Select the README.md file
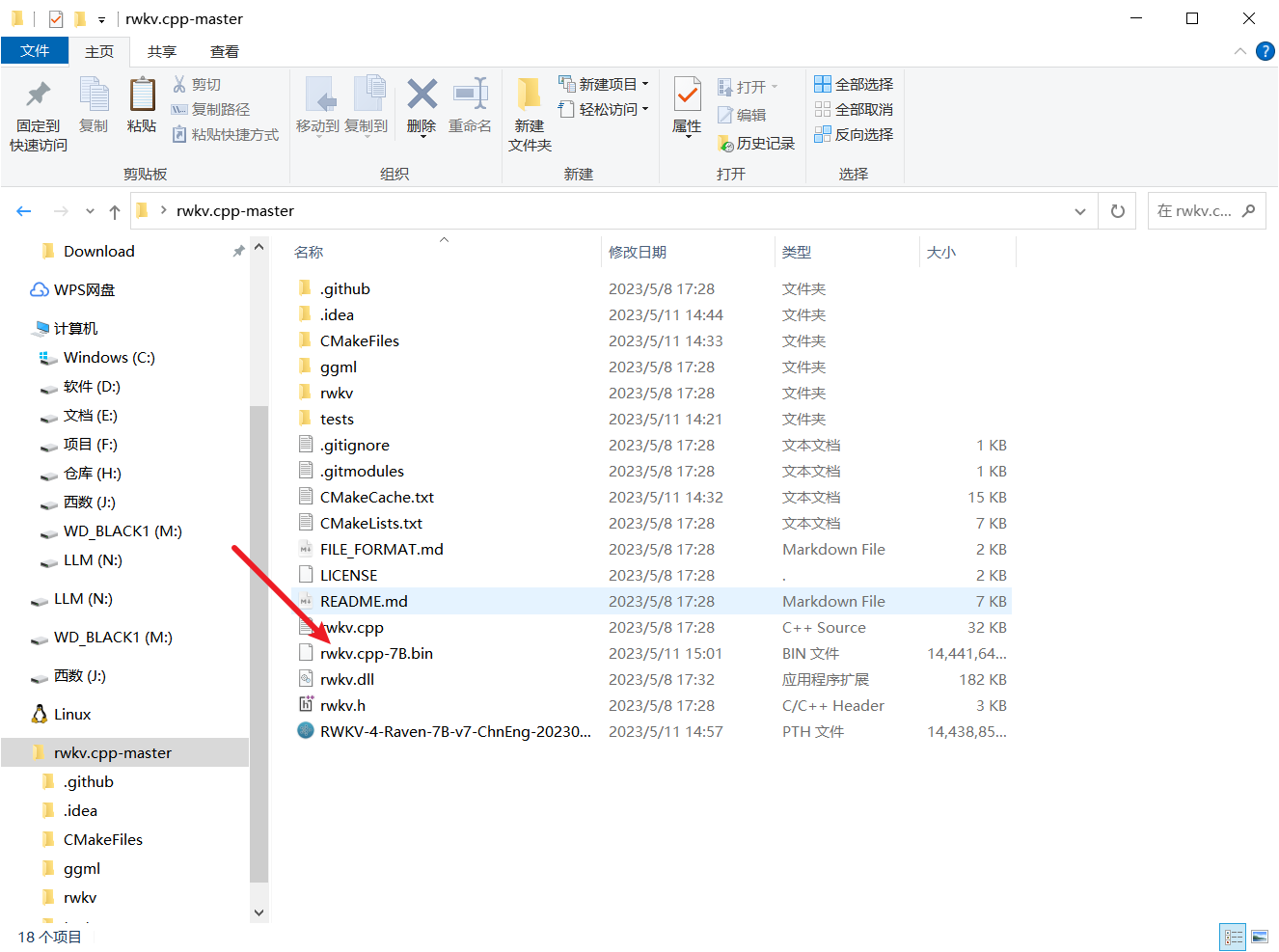Screen dimensions: 1279x952 [364, 601]
